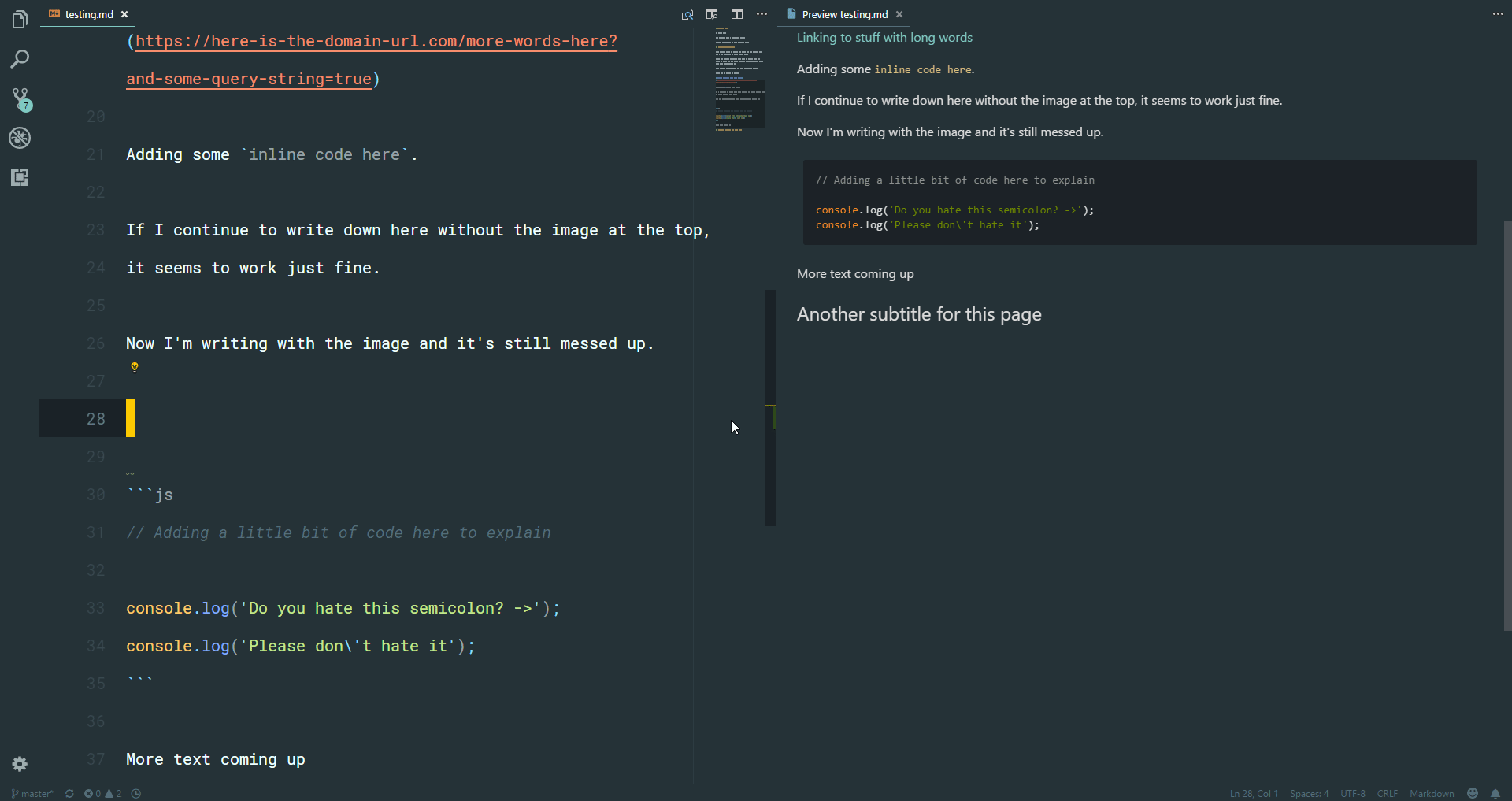Open the Manage gear menu
Image resolution: width=1512 pixels, height=801 pixels.
point(20,764)
